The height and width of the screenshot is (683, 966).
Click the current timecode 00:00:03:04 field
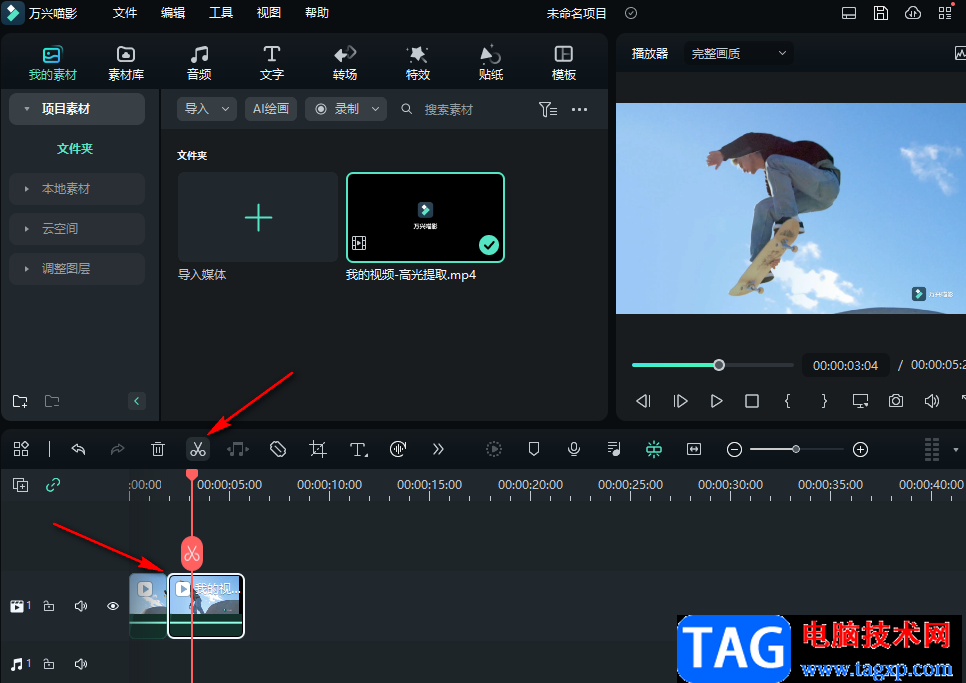[845, 366]
